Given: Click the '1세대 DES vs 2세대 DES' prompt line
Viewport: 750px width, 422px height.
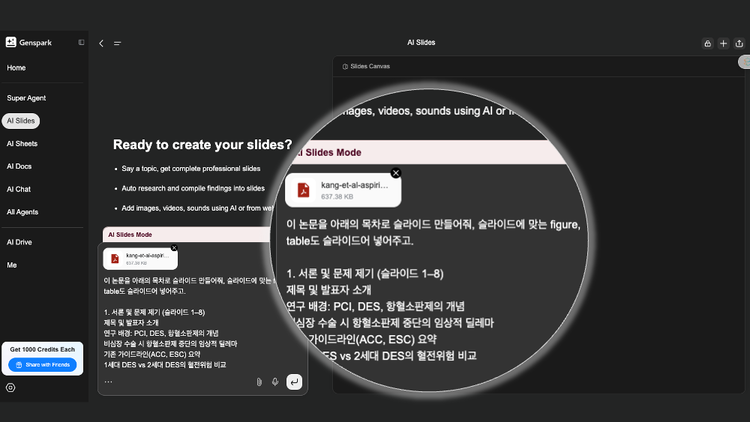Looking at the screenshot, I should pyautogui.click(x=165, y=365).
